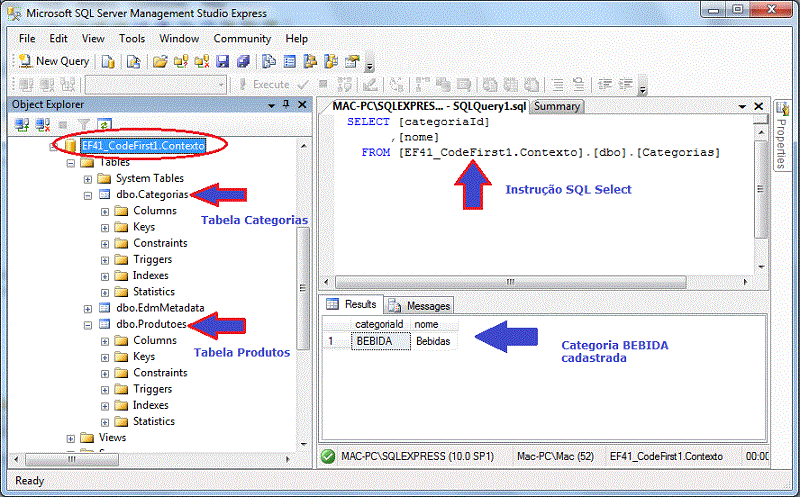Viewport: 800px width, 497px height.
Task: Open the Edit menu
Action: click(58, 39)
